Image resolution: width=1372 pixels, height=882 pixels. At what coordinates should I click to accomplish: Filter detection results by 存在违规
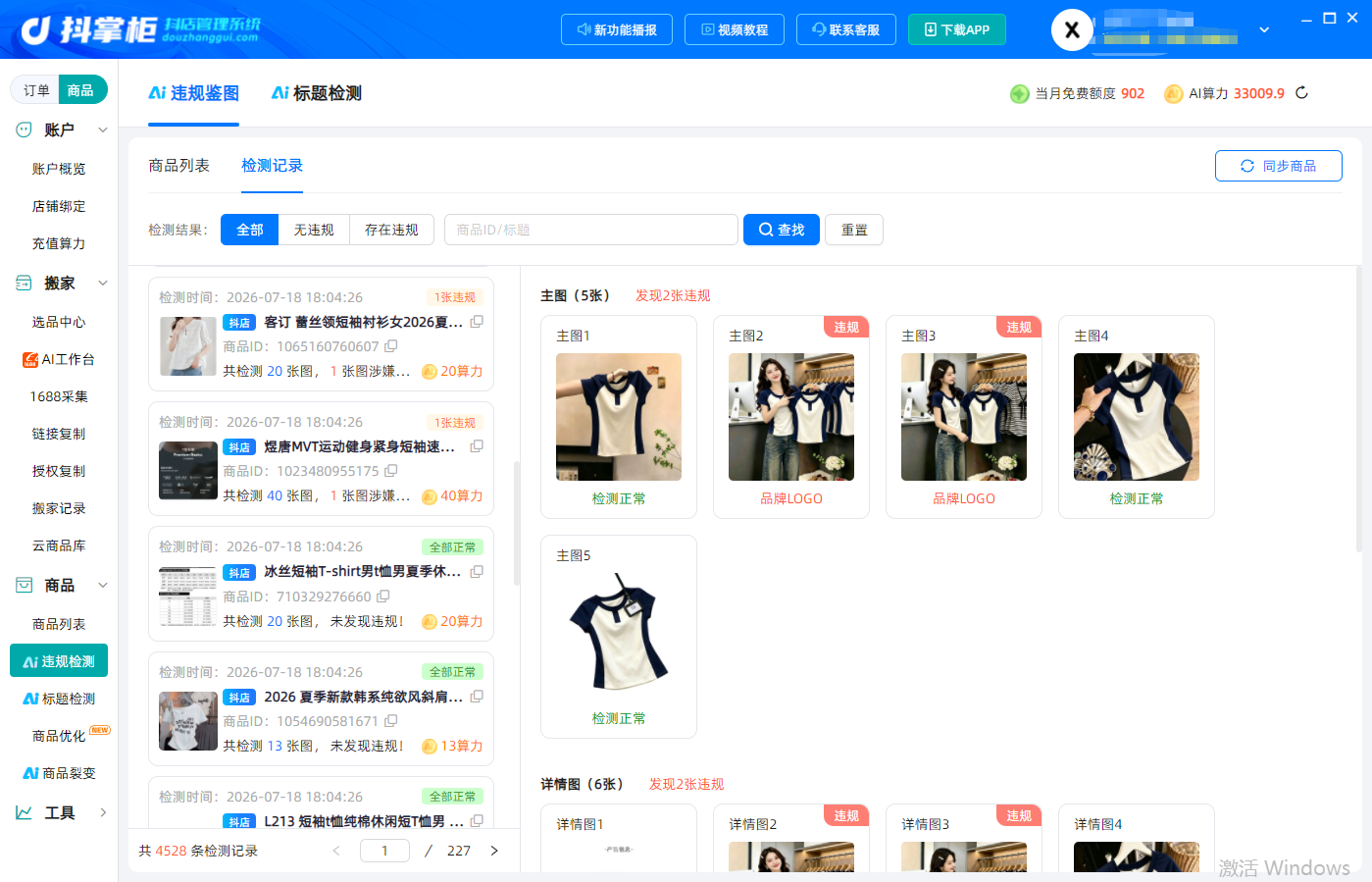391,230
